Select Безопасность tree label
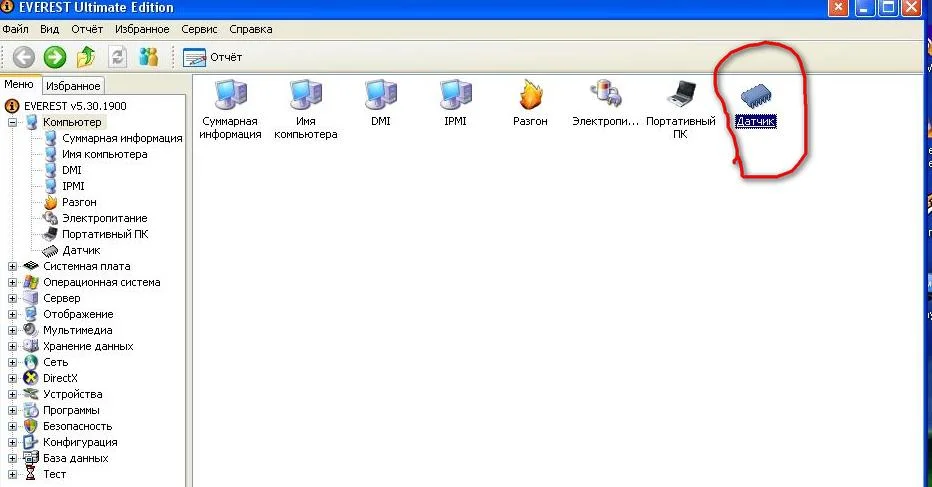Screen dimensions: 932x487 click(x=77, y=426)
